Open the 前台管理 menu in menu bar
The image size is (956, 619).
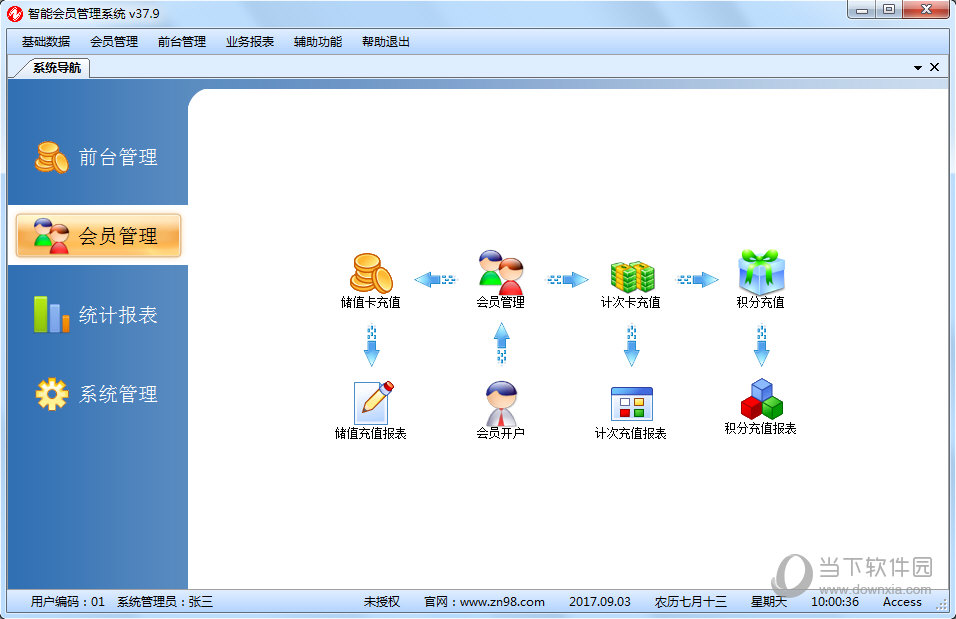182,41
